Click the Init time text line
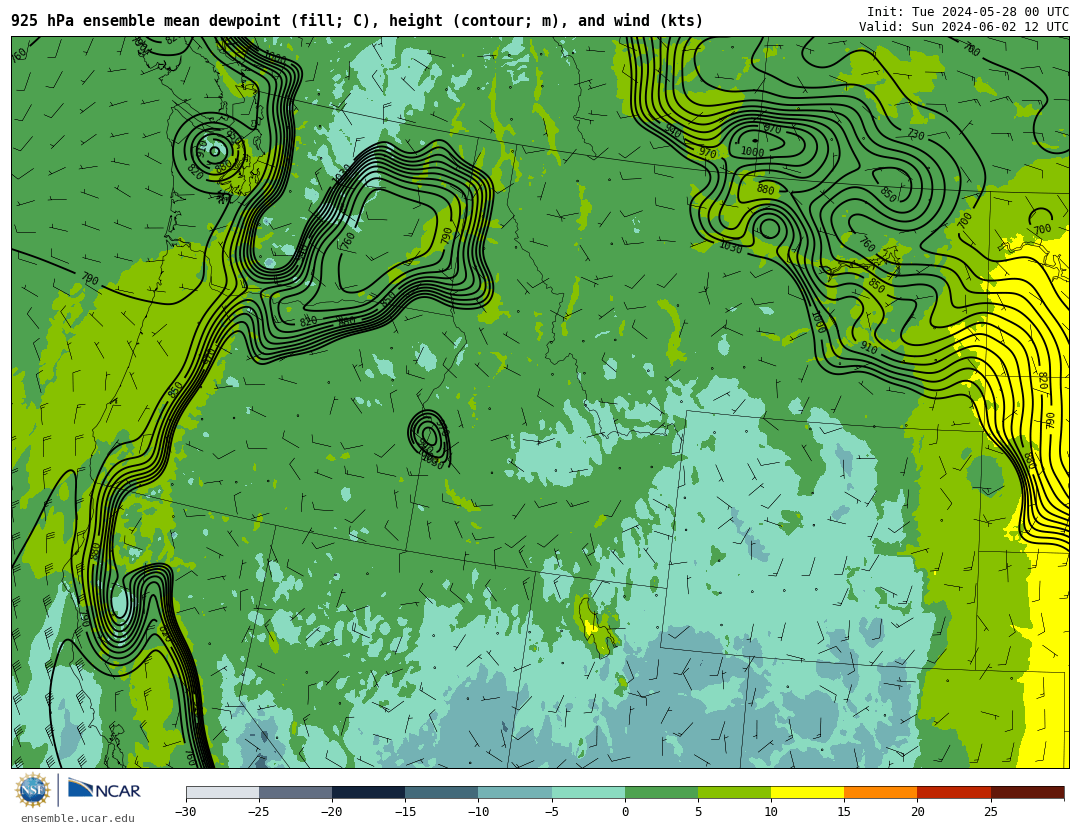 [968, 12]
